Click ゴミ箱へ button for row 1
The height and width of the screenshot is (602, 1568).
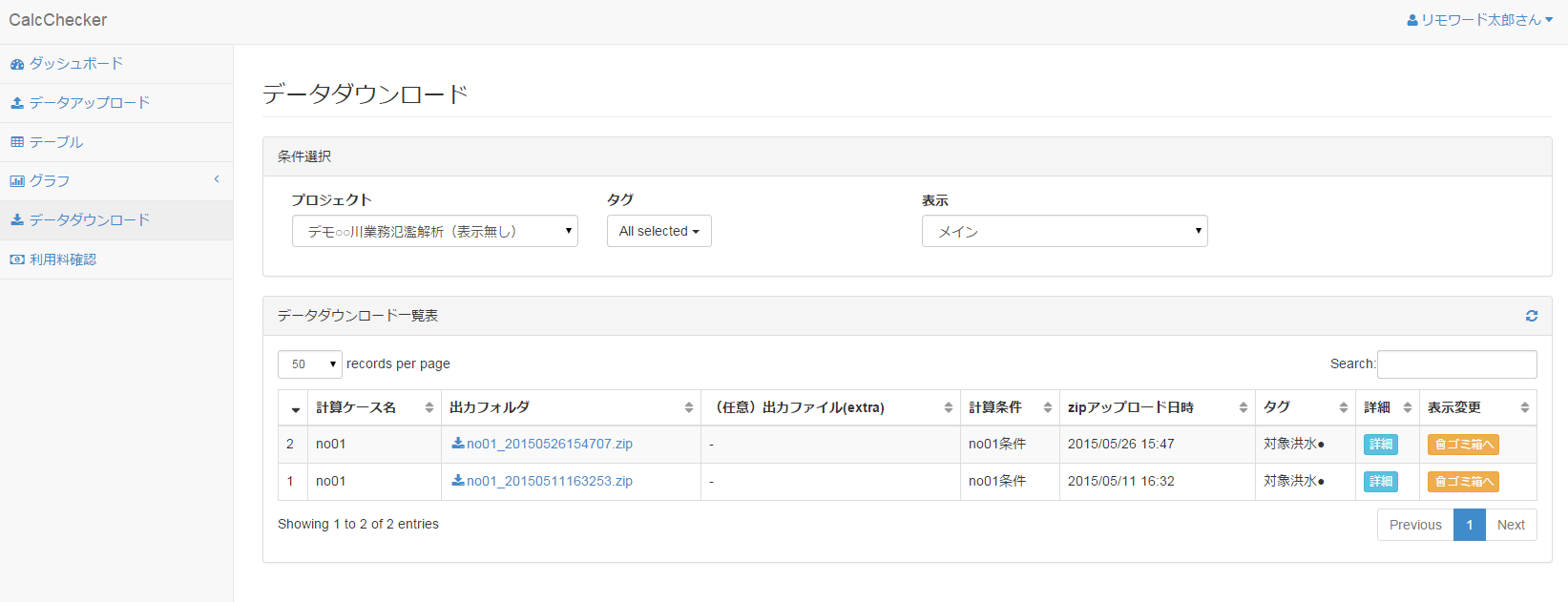point(1463,482)
